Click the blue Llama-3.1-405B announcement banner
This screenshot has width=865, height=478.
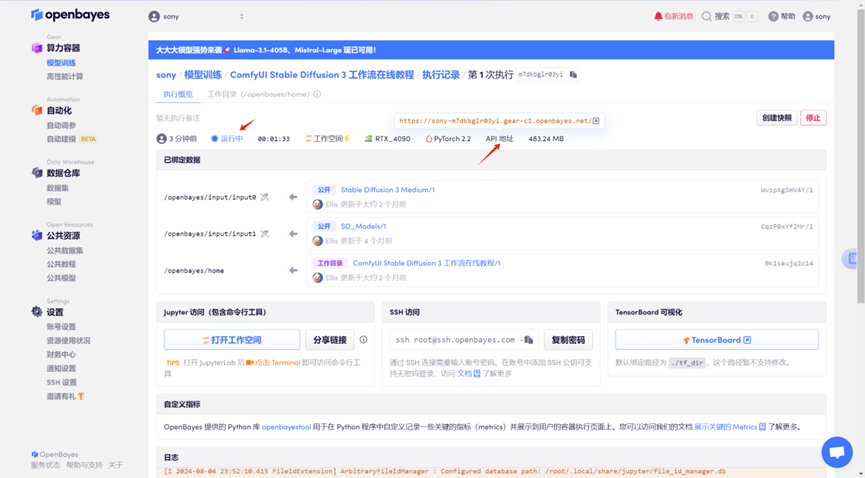tap(491, 50)
